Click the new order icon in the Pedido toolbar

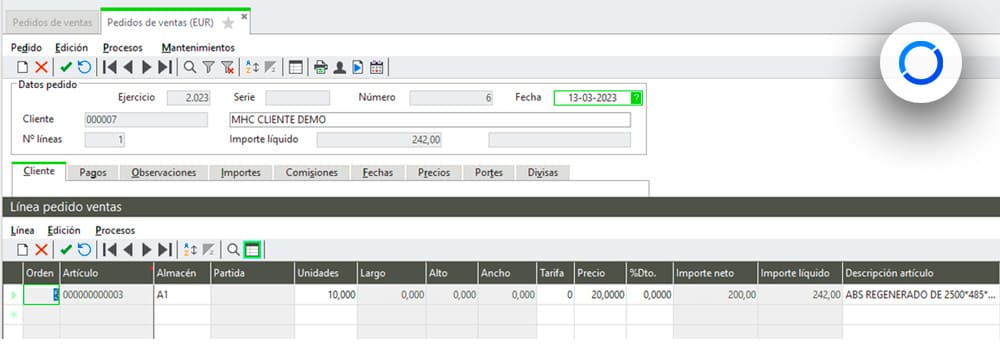coord(23,67)
